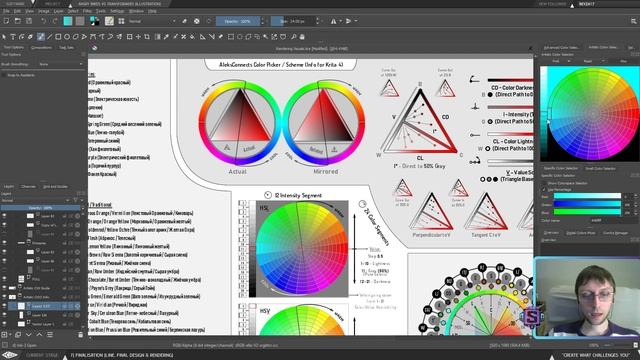Click the Save toolbar icon
Viewport: 640px width, 360px height.
click(x=29, y=21)
